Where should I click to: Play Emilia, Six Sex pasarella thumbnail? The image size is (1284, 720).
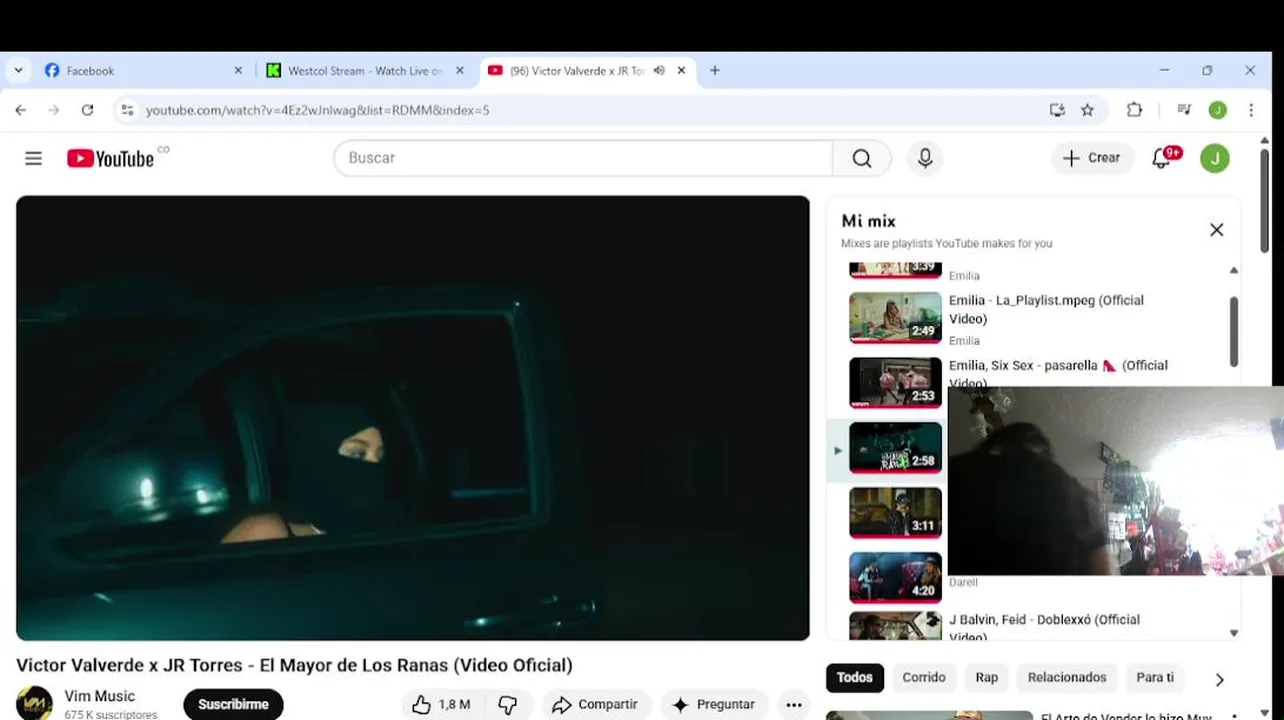tap(896, 383)
